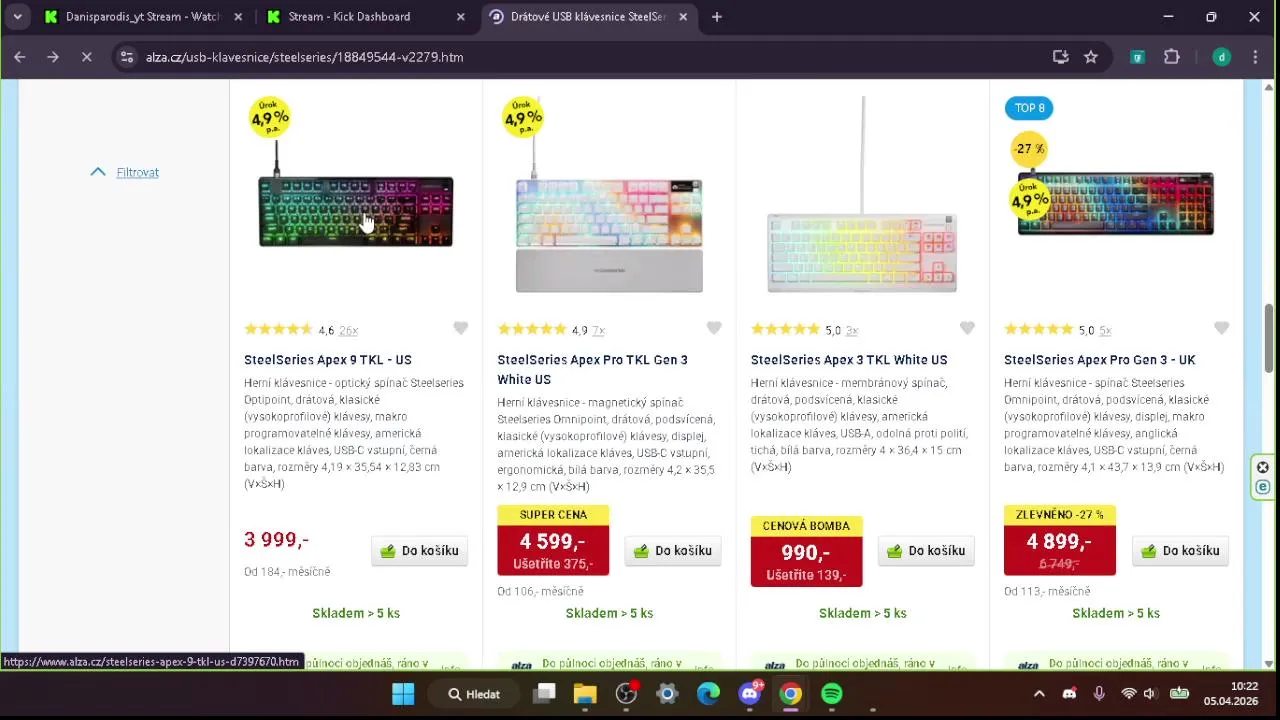The width and height of the screenshot is (1280, 720).
Task: Stop loading the page
Action: click(86, 57)
